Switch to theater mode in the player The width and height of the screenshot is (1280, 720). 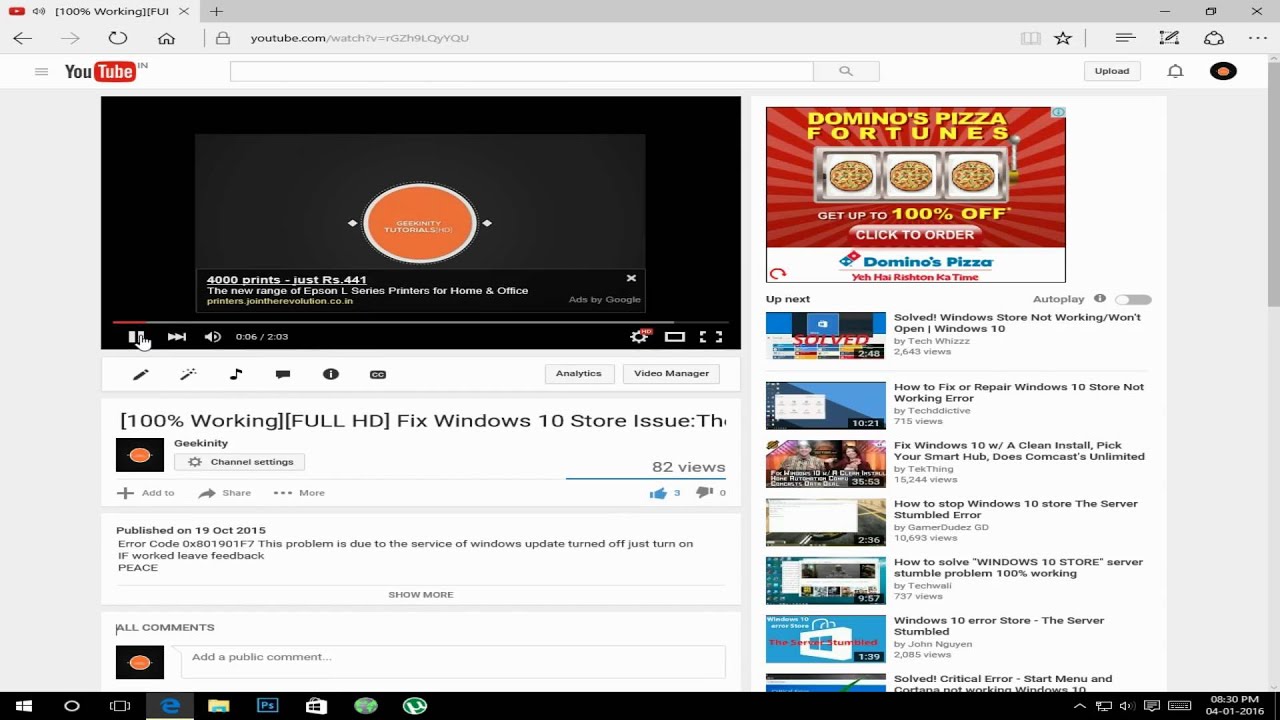click(x=675, y=337)
